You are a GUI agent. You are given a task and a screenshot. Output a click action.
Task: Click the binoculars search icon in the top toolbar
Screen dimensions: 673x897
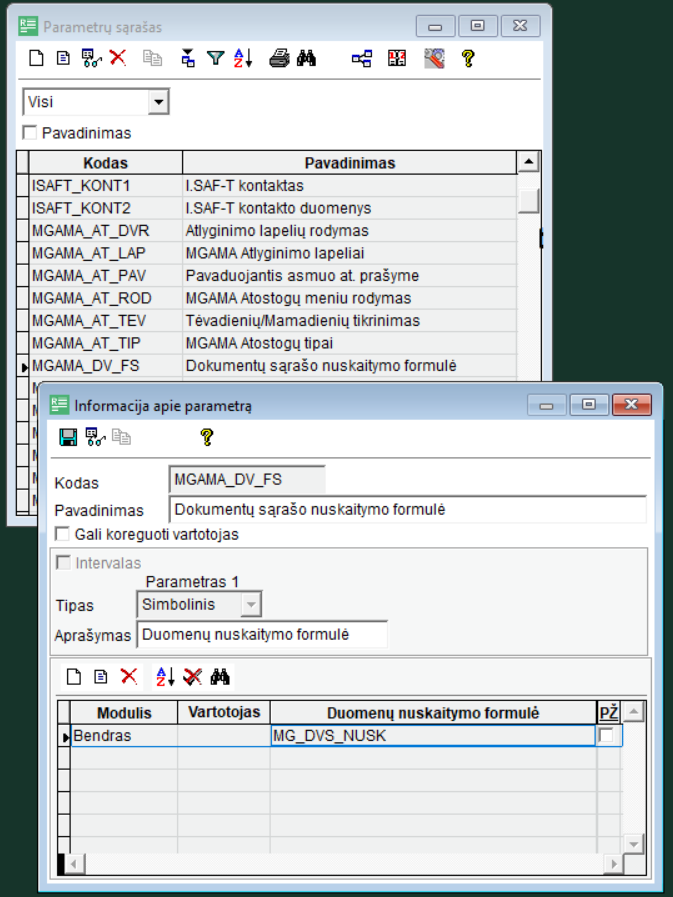point(306,59)
